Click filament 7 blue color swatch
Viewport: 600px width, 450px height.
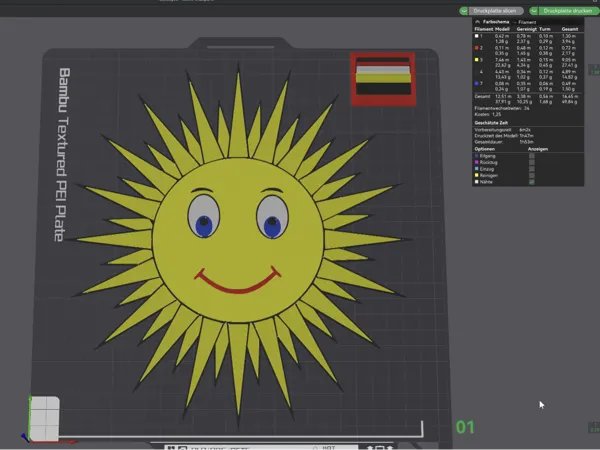(477, 83)
